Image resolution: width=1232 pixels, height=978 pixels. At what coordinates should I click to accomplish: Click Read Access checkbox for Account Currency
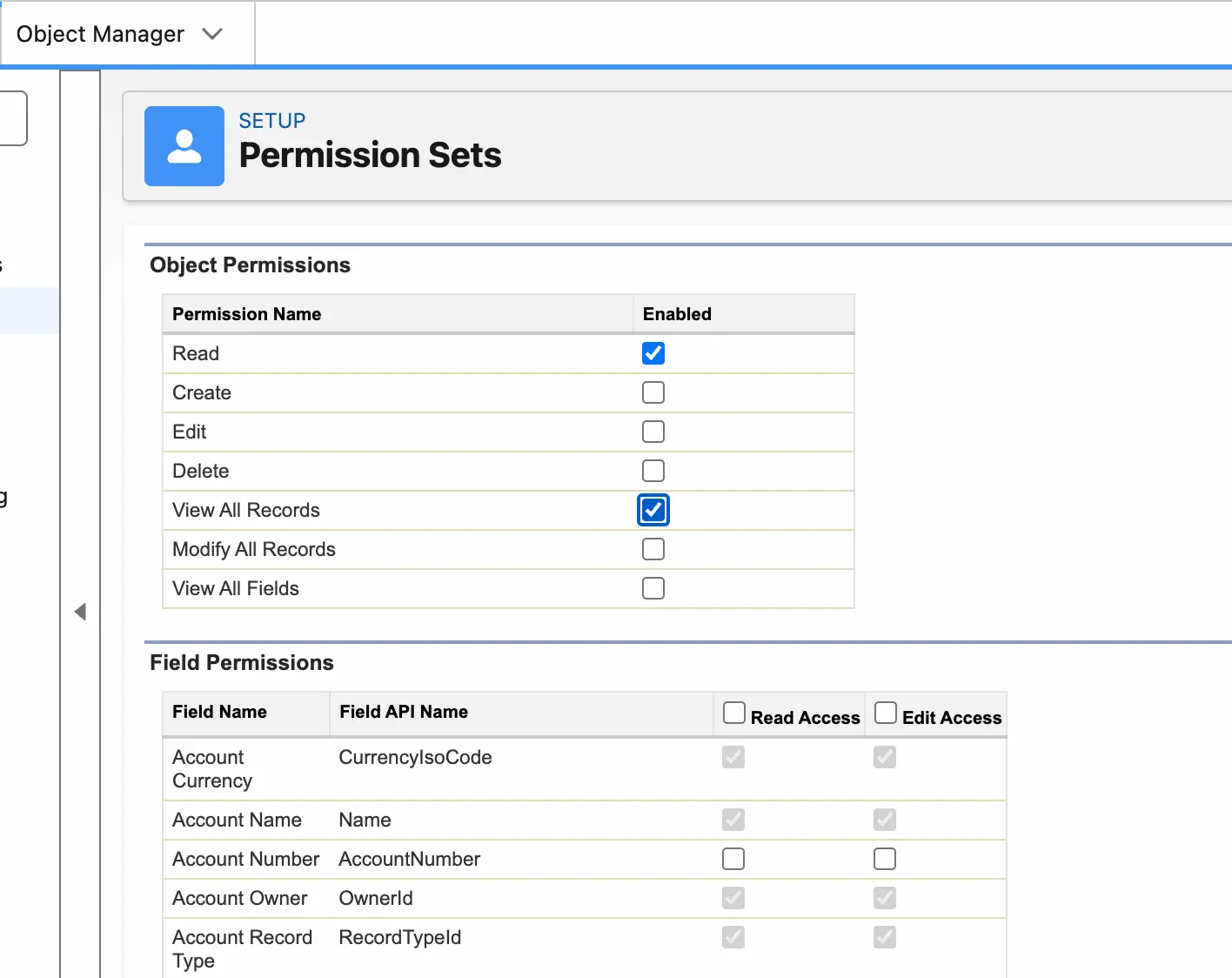coord(733,757)
